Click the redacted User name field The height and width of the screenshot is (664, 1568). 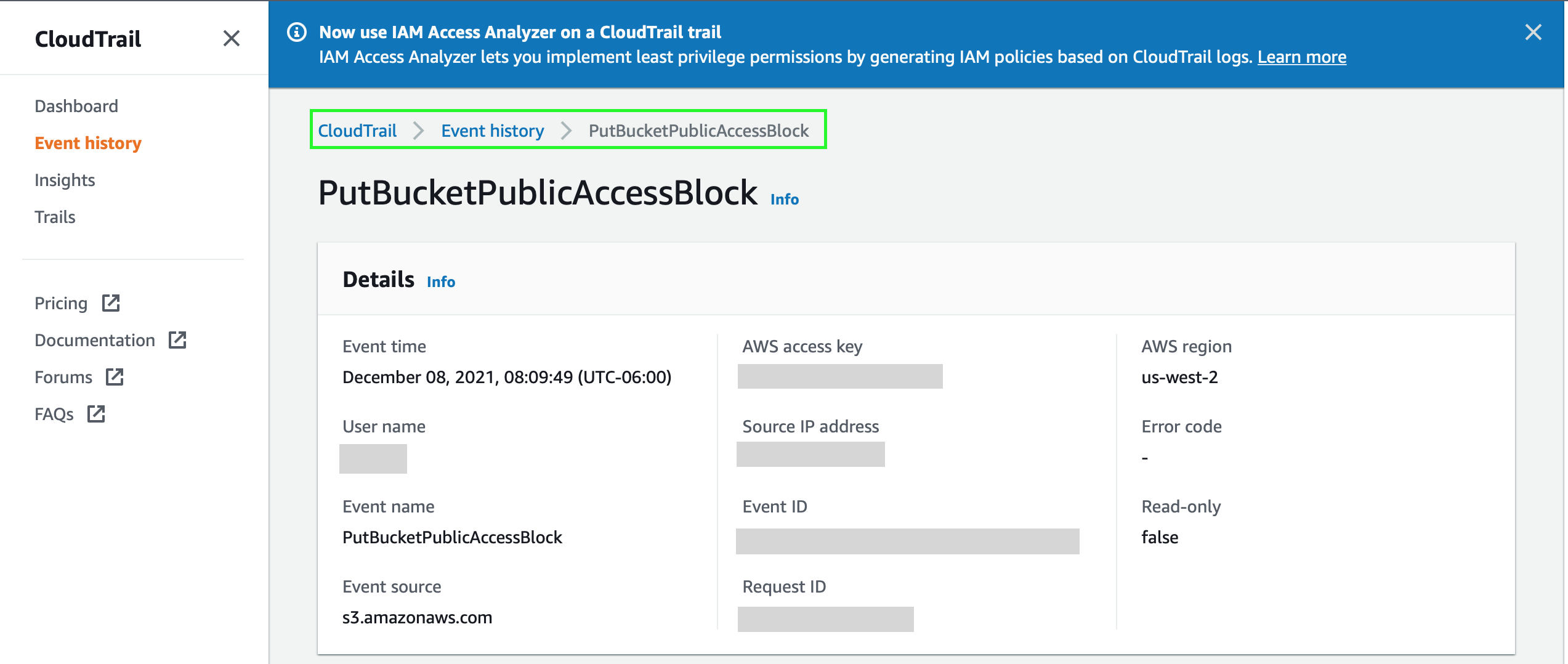click(373, 459)
